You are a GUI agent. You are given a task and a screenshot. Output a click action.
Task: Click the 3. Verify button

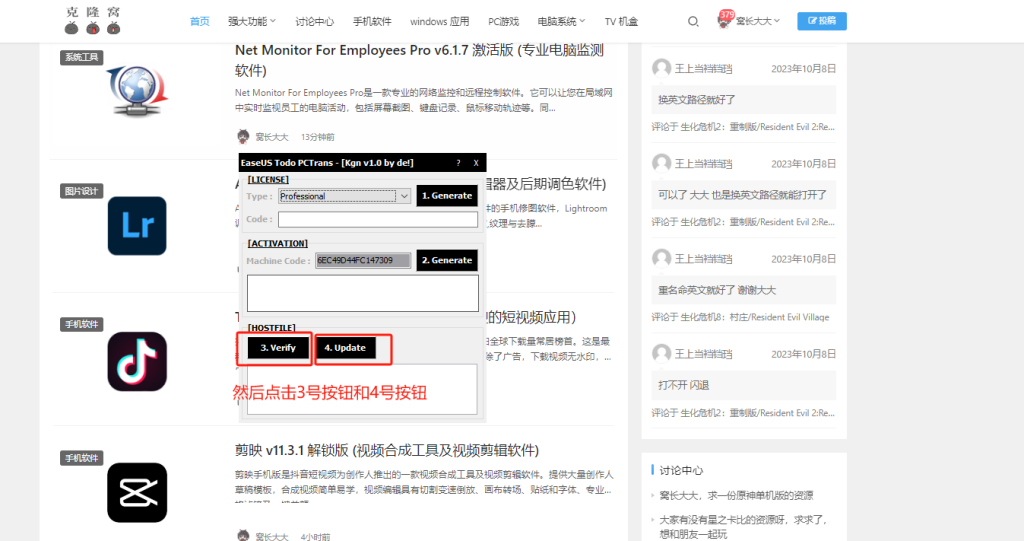(278, 348)
